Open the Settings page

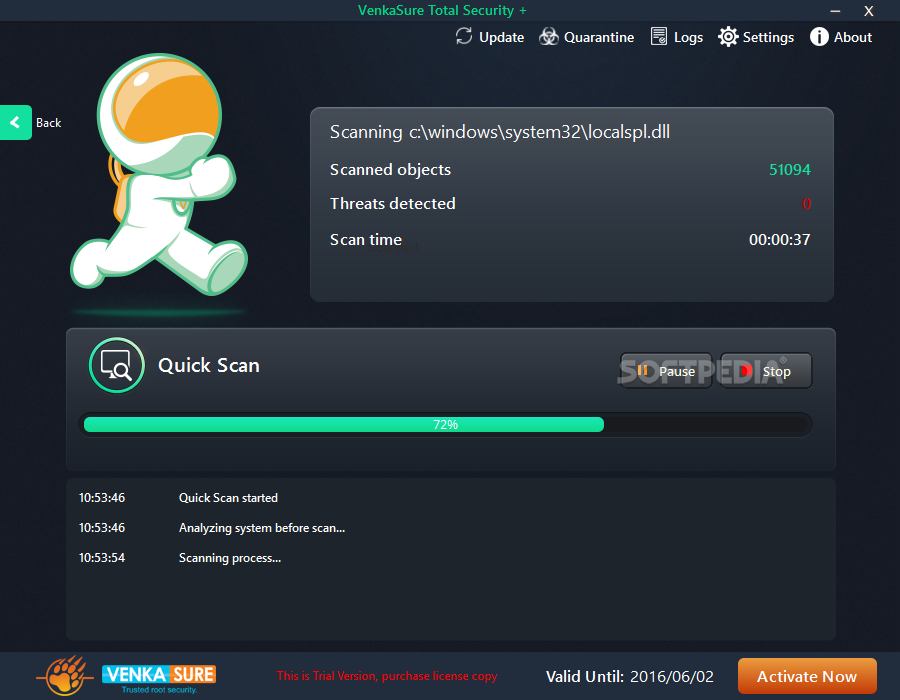click(x=756, y=37)
